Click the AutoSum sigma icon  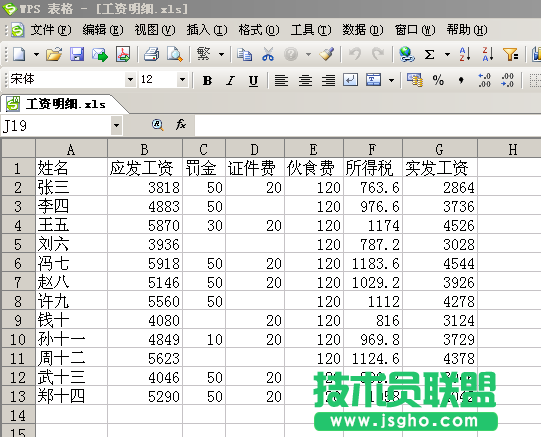[429, 54]
